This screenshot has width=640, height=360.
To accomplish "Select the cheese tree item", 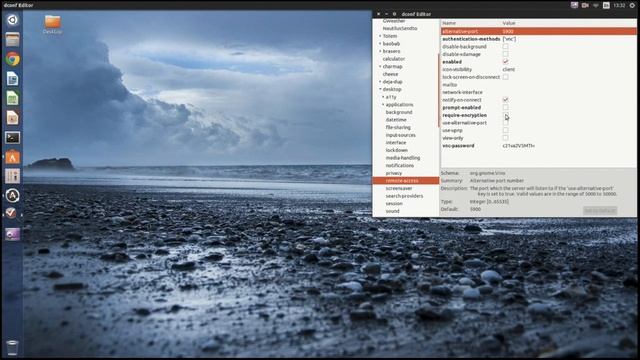I will 390,74.
